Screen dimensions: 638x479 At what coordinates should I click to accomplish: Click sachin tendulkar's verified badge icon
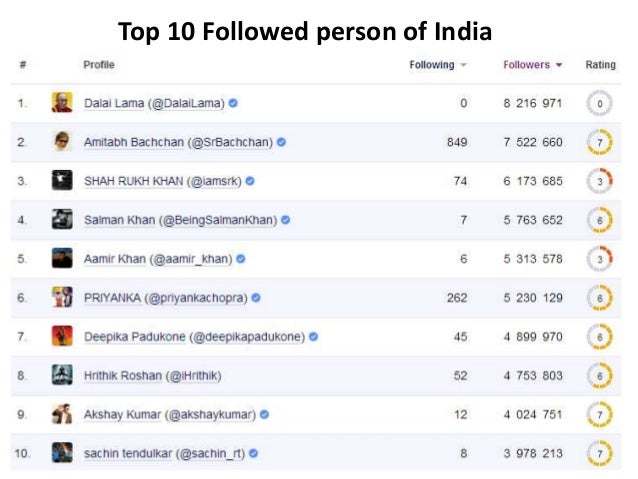tap(255, 453)
